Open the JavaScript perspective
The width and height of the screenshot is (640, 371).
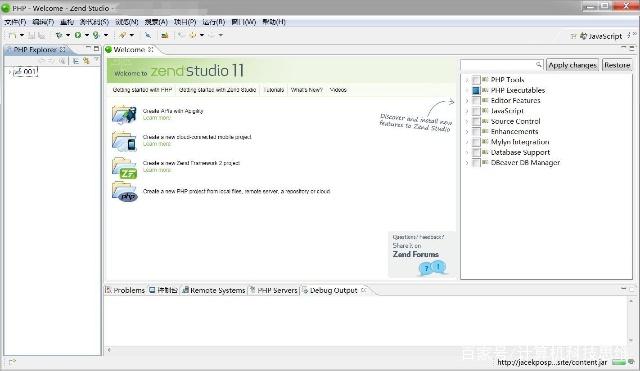click(x=601, y=36)
